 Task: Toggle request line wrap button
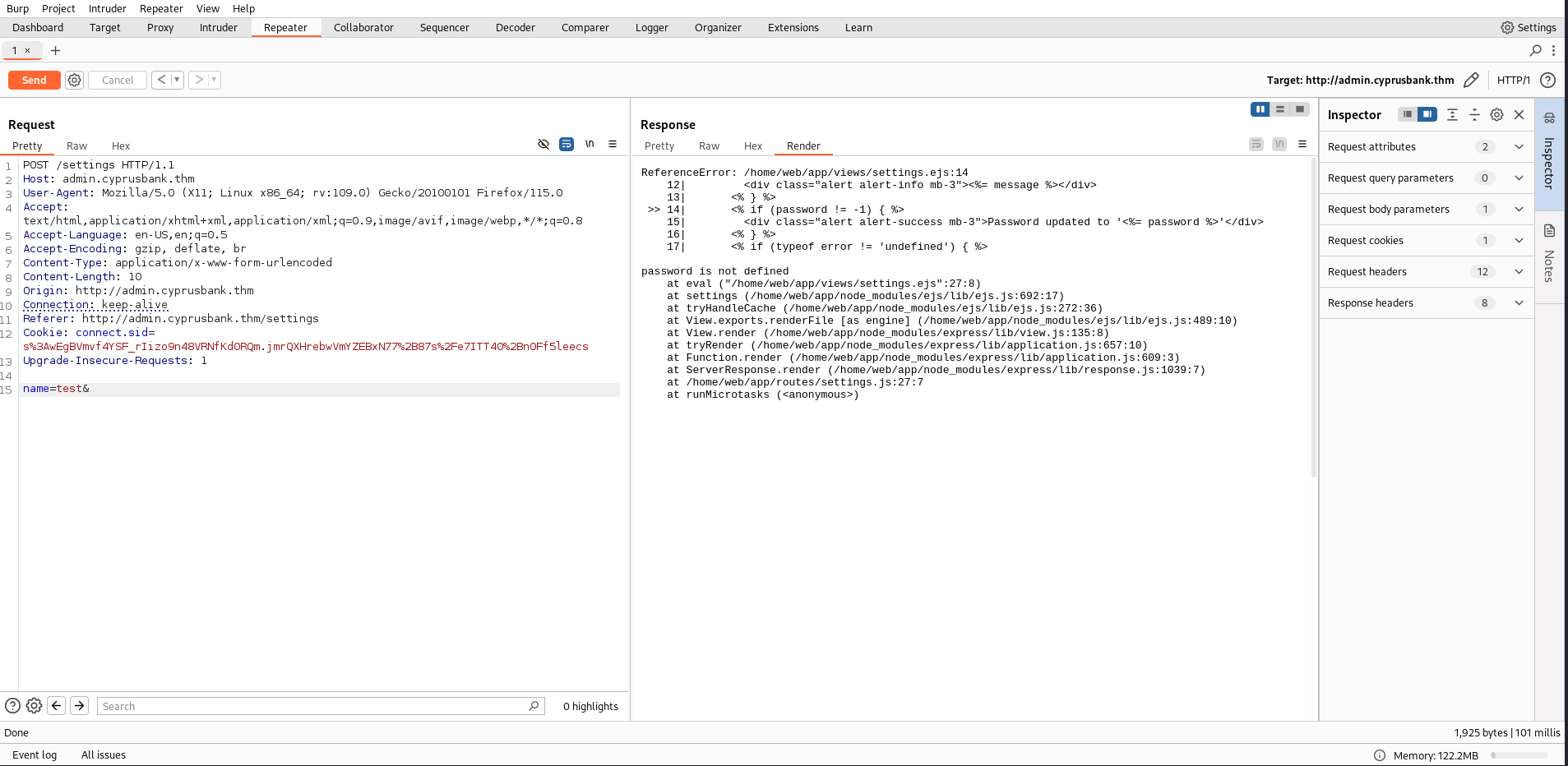tap(567, 144)
